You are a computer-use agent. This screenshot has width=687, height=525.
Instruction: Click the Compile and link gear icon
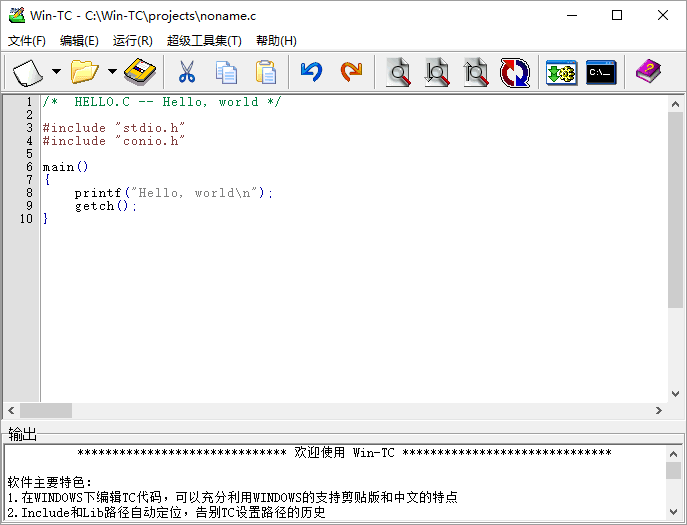point(561,72)
